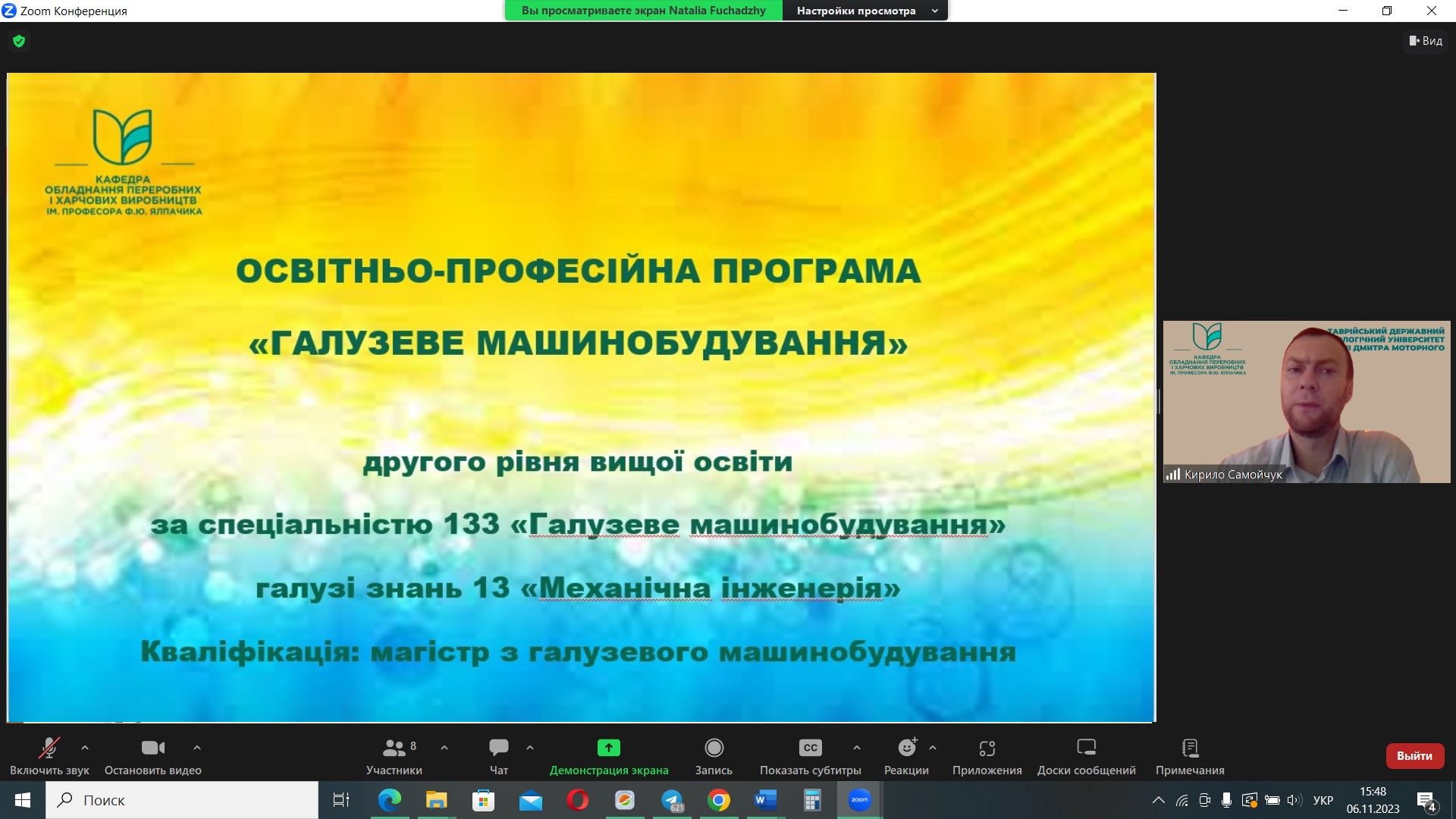
Task: Toggle camera with Остановить видео
Action: pyautogui.click(x=152, y=748)
